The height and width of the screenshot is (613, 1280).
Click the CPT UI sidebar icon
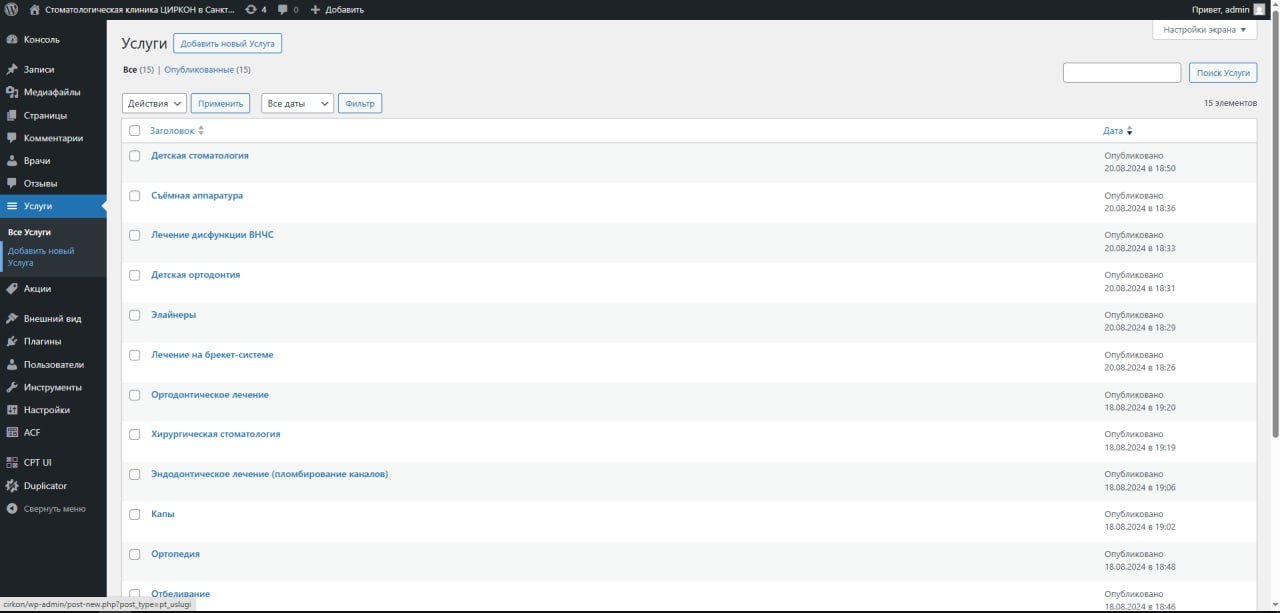[x=12, y=463]
